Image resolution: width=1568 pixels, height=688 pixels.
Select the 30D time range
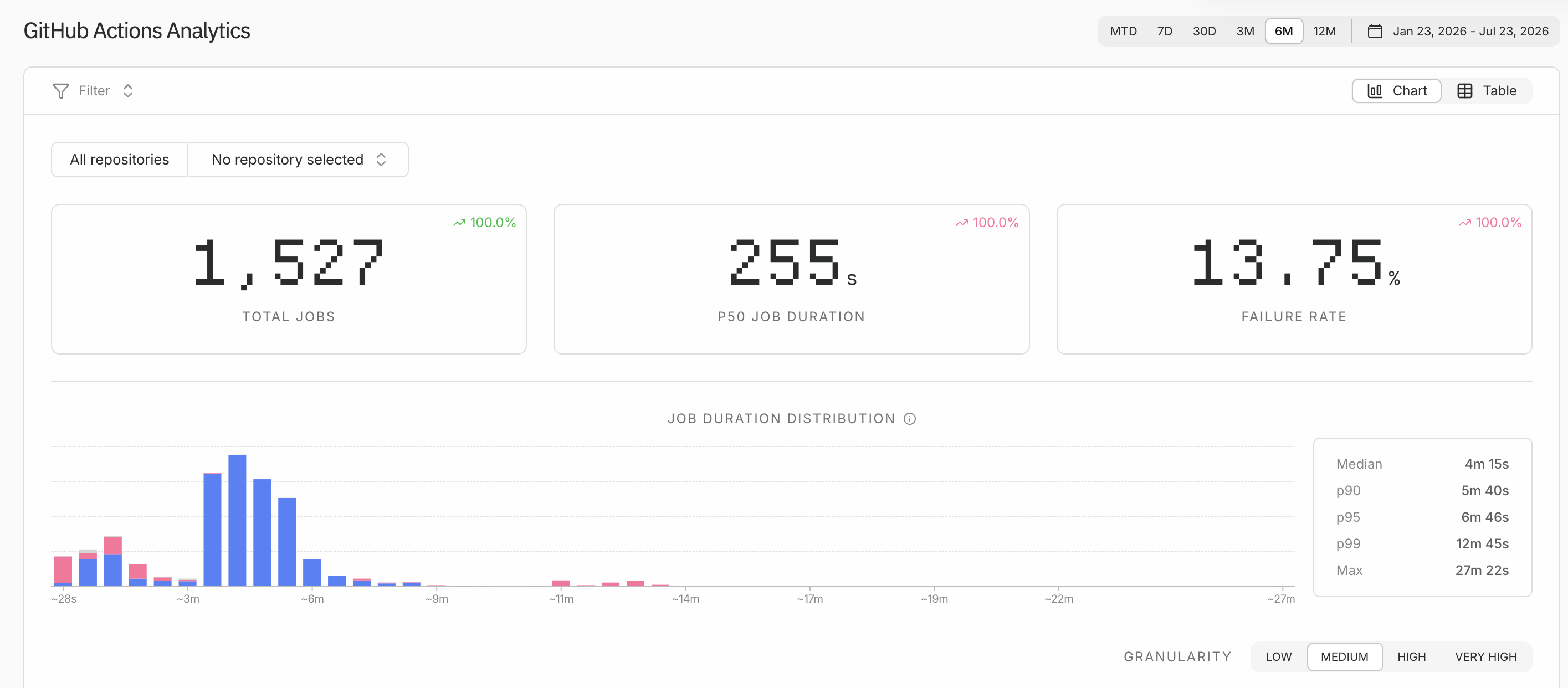1204,31
